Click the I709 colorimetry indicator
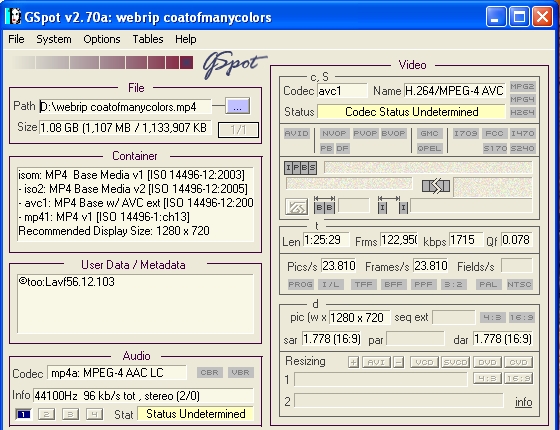The width and height of the screenshot is (560, 430). tap(465, 134)
